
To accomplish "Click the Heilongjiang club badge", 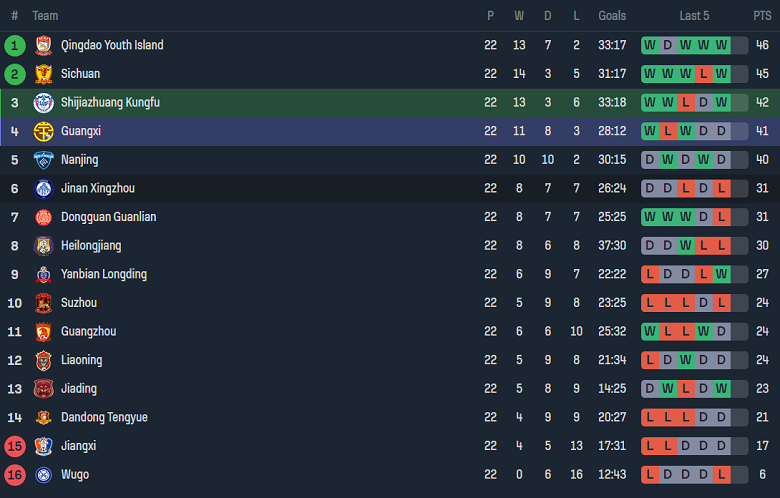I will tap(43, 246).
